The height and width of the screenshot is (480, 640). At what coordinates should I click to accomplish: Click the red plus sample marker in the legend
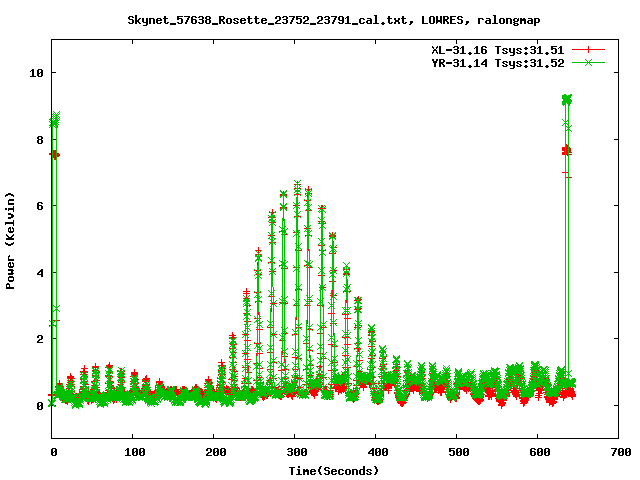tap(588, 50)
